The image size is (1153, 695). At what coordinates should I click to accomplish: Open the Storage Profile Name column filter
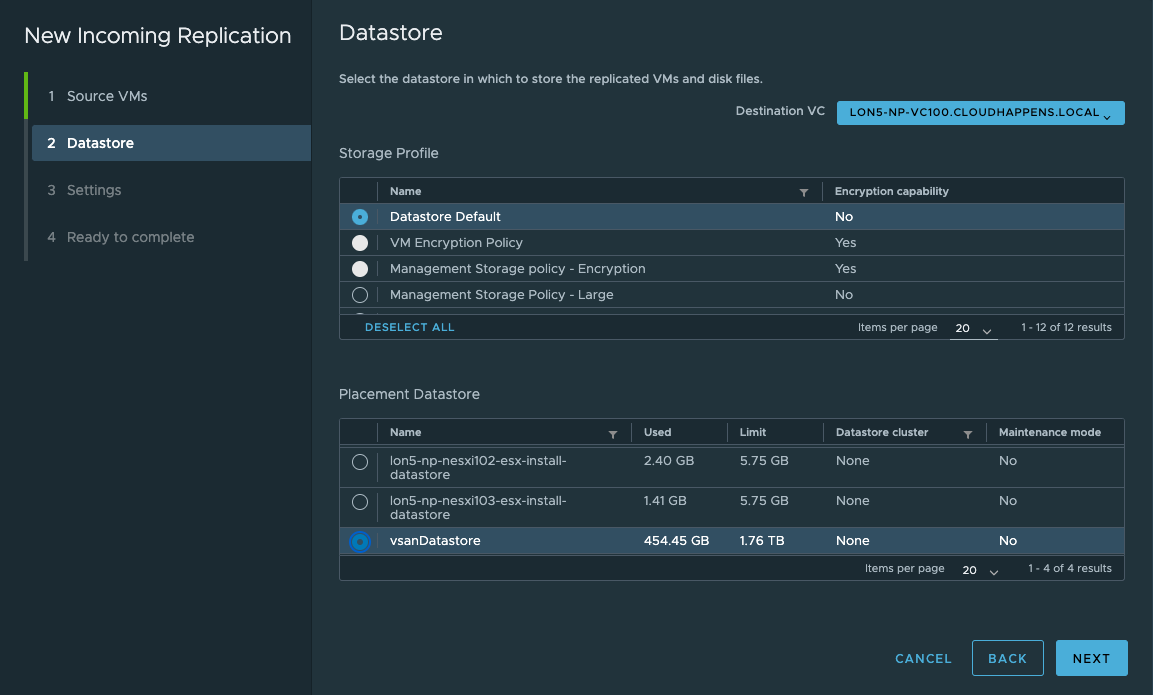coord(803,192)
